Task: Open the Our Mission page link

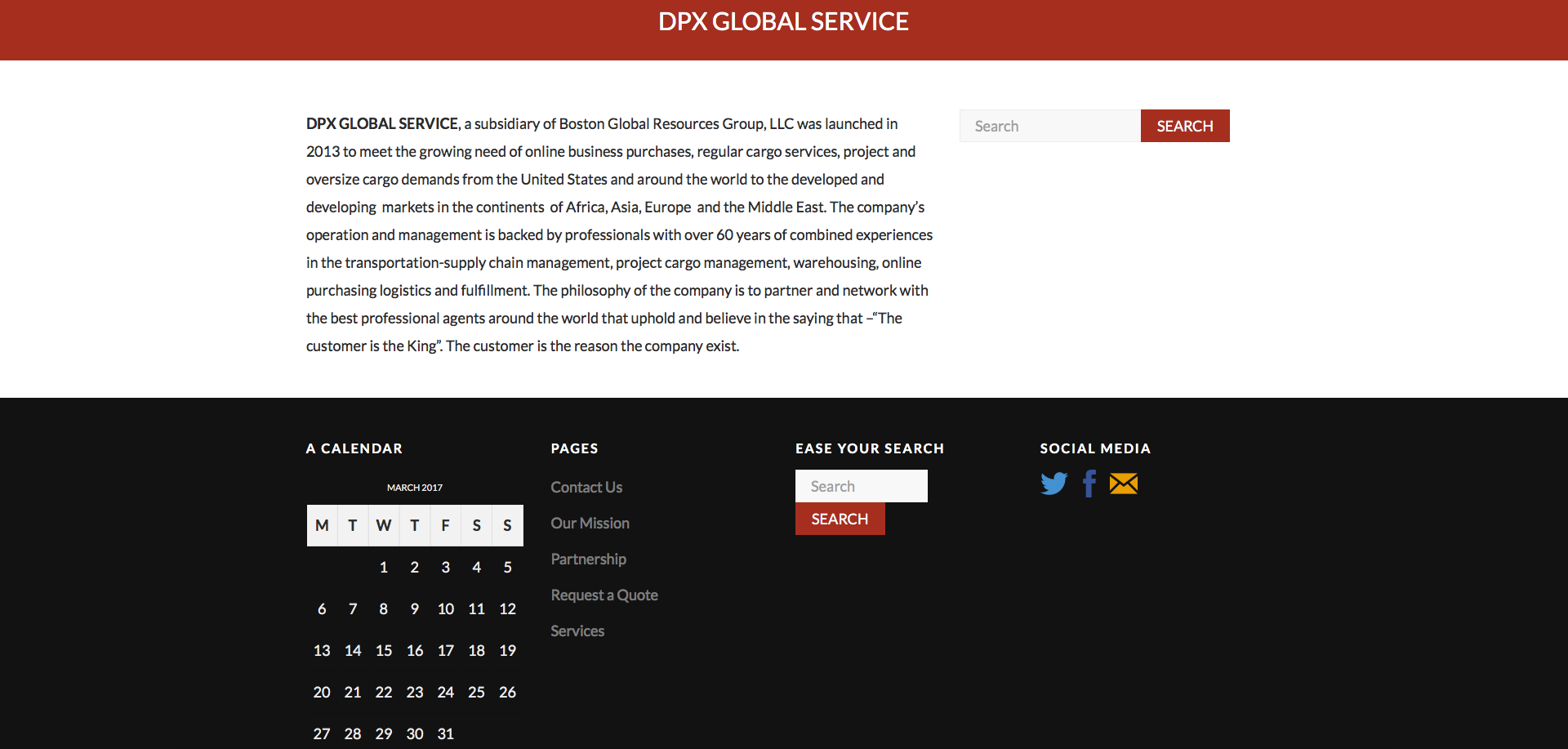Action: (x=590, y=524)
